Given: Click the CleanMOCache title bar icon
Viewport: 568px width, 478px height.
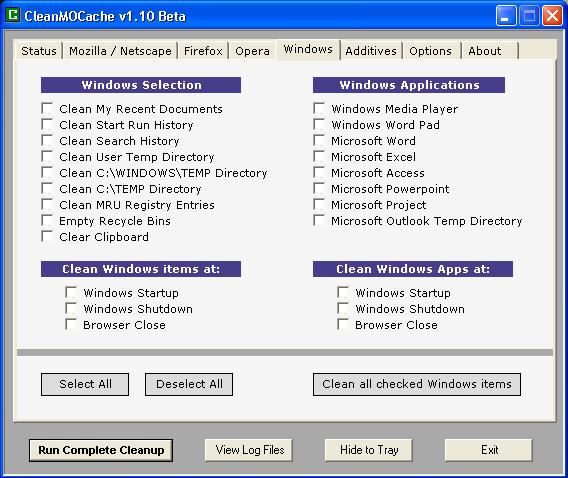Looking at the screenshot, I should point(14,15).
